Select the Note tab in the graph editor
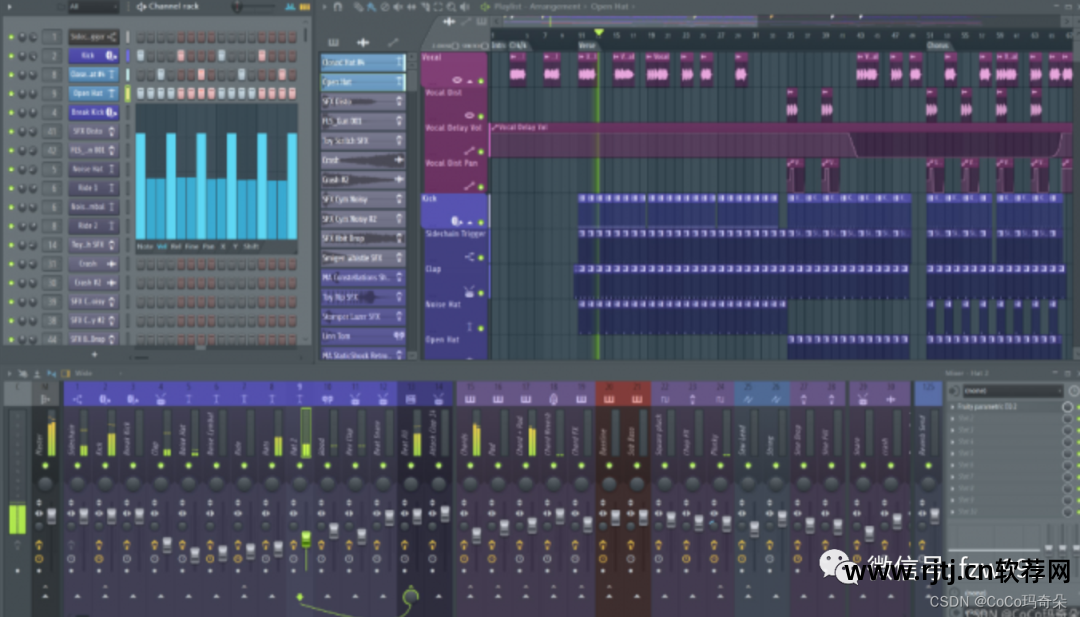The height and width of the screenshot is (617, 1080). 145,246
